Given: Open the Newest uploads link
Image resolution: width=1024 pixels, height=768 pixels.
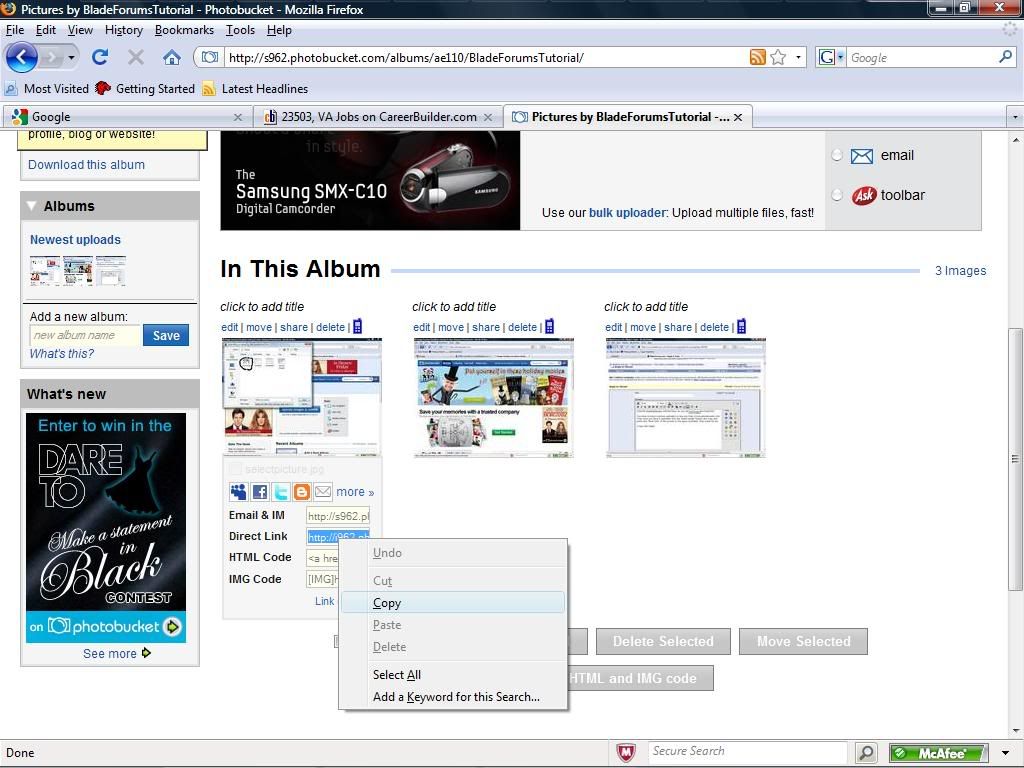Looking at the screenshot, I should (x=75, y=240).
